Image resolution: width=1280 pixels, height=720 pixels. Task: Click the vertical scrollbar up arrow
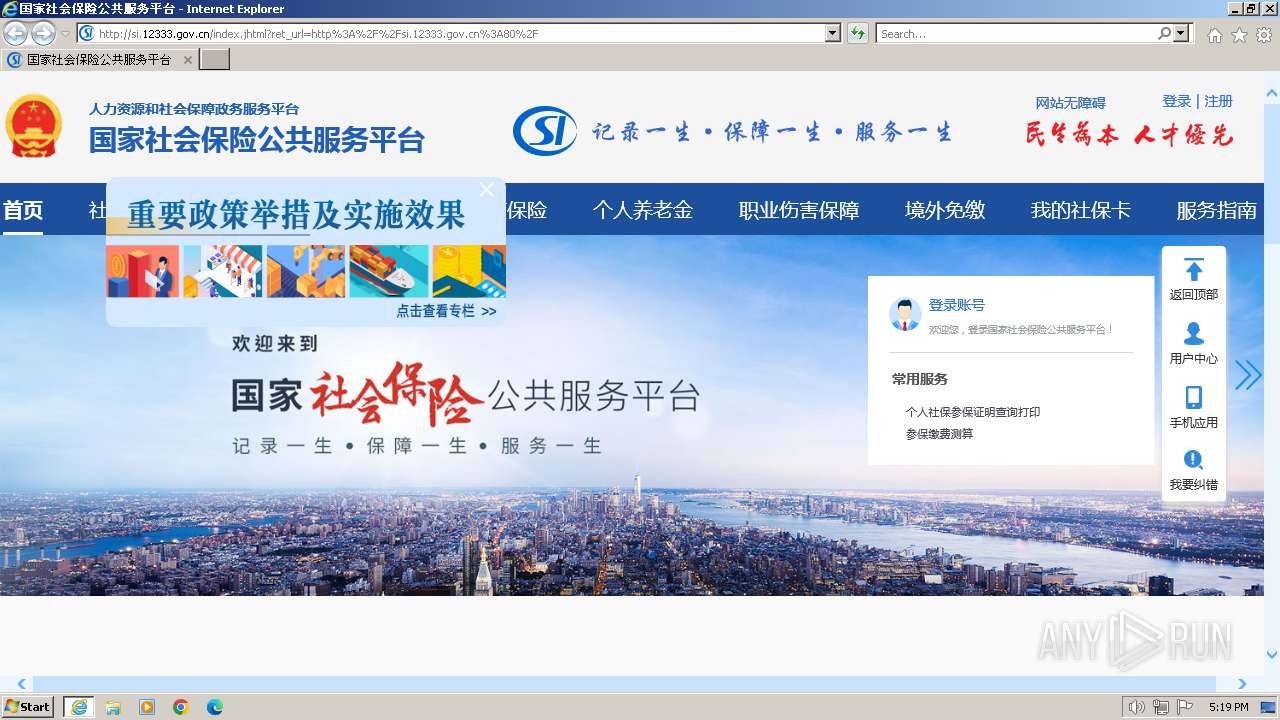click(x=1272, y=93)
